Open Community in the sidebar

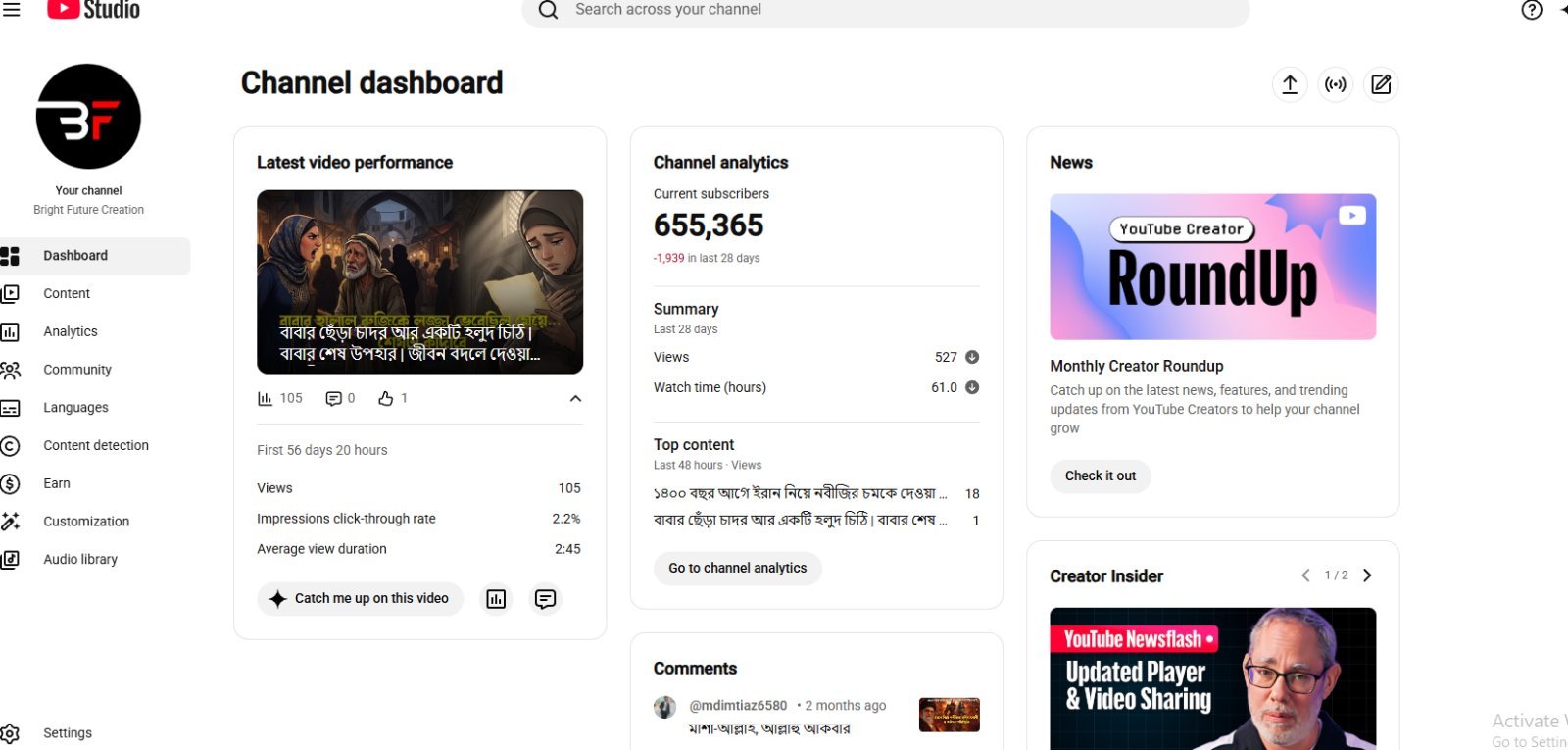click(x=95, y=370)
